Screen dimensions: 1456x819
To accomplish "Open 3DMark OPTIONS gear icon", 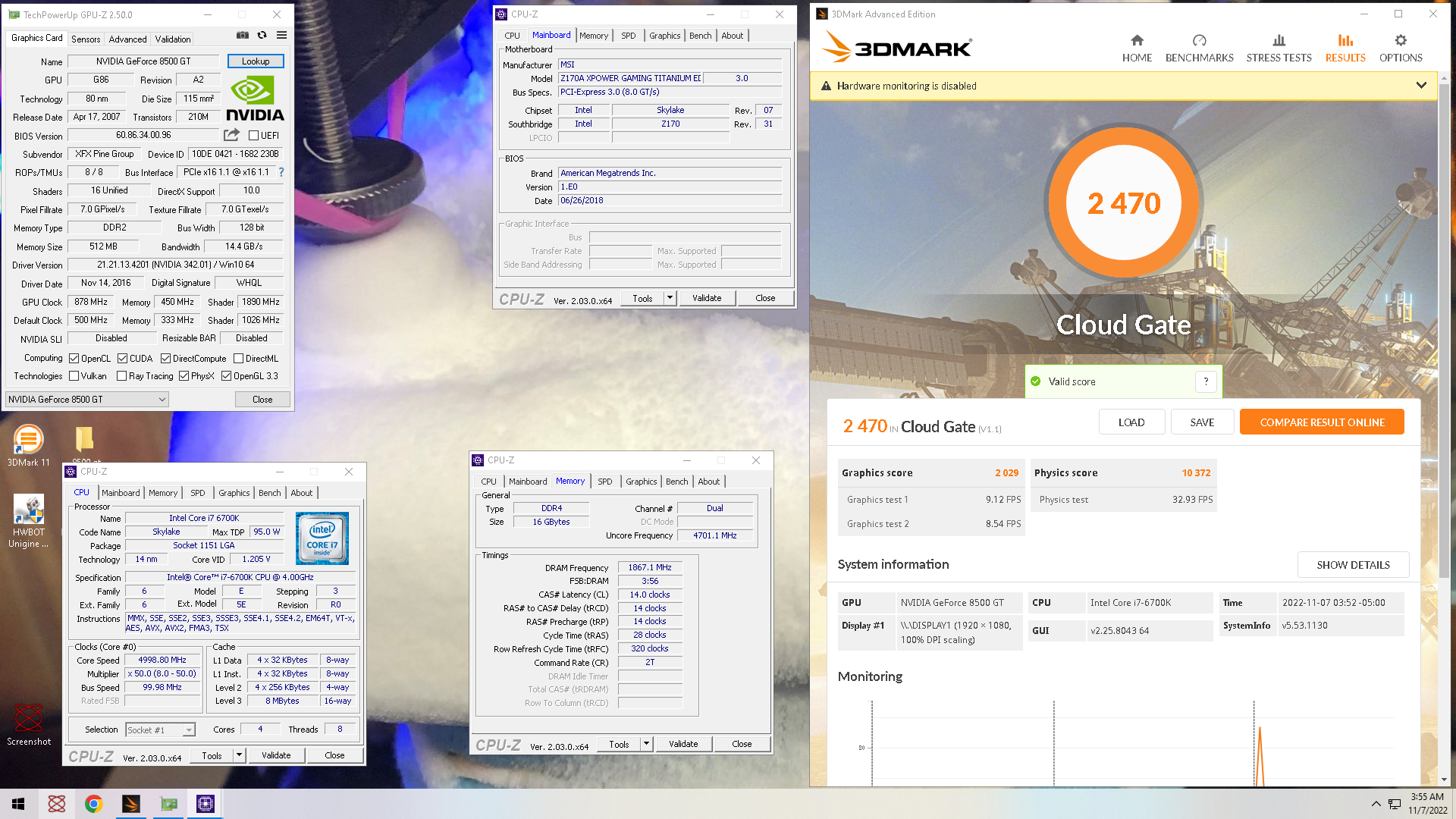I will point(1401,40).
